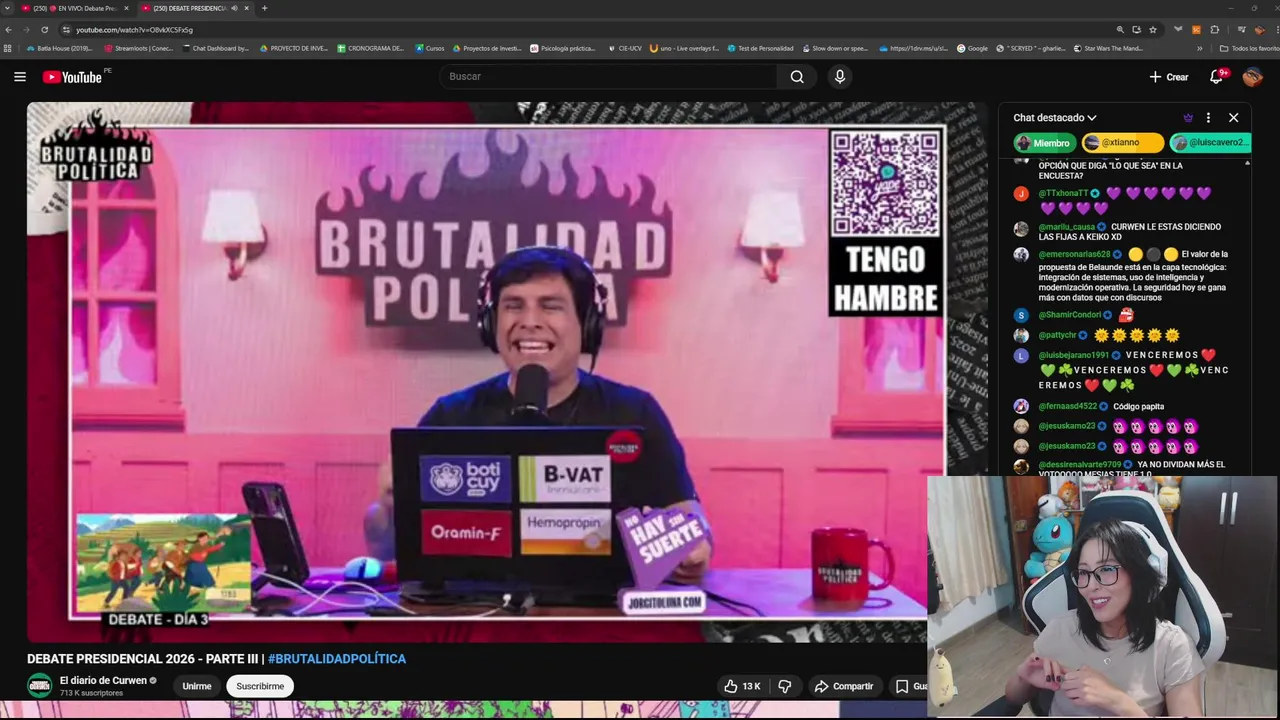Screen dimensions: 1280x720
Task: Open the Batla House bookmark
Action: tap(59, 48)
